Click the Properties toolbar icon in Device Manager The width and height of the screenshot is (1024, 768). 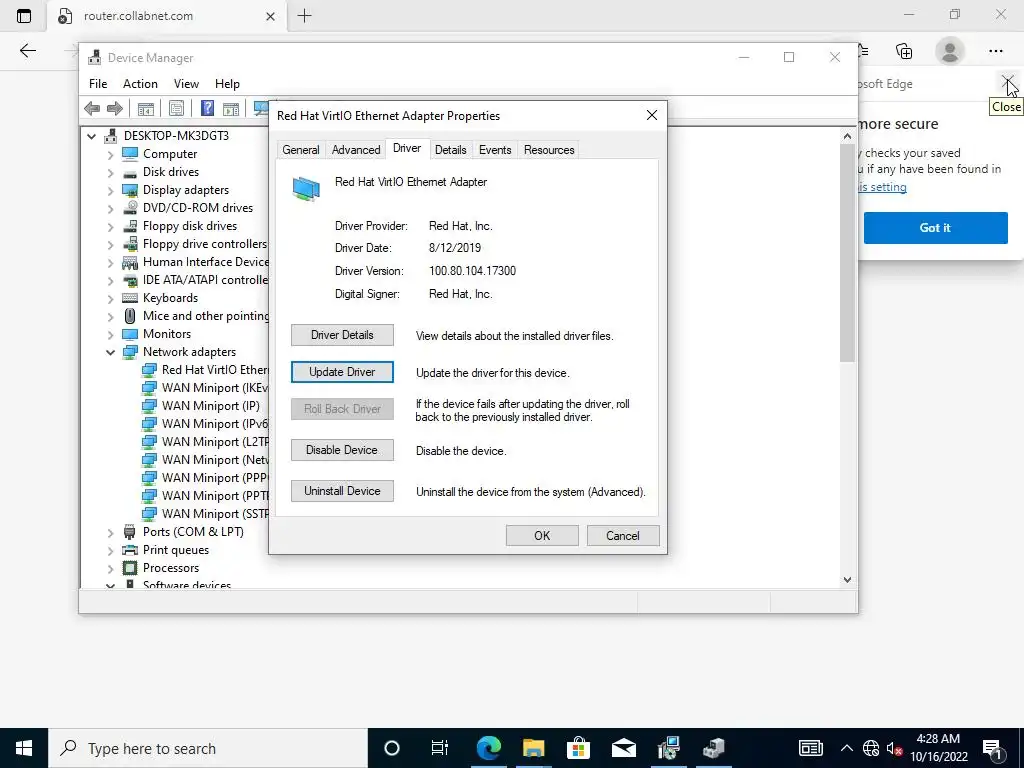[x=176, y=108]
